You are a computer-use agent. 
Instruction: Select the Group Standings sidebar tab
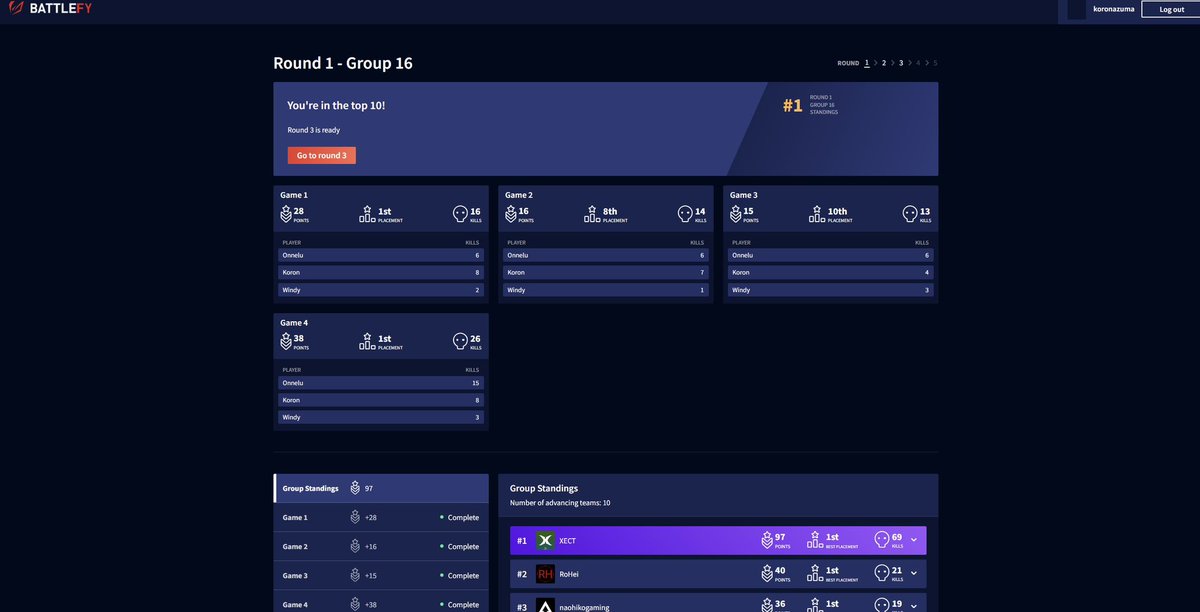[381, 488]
